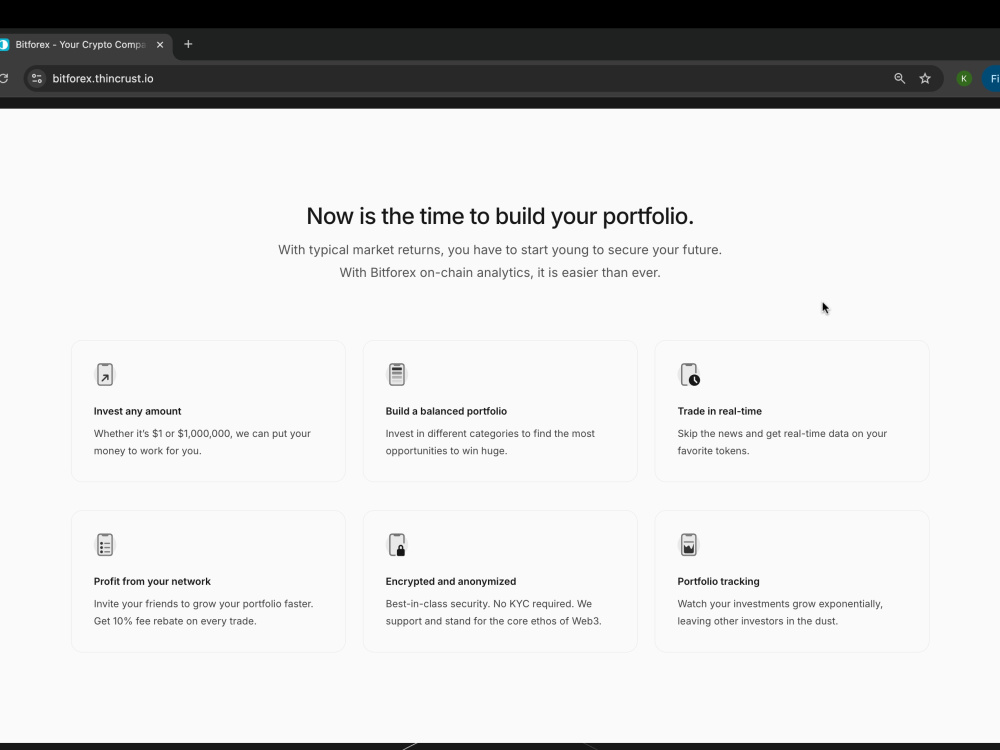Image resolution: width=1000 pixels, height=750 pixels.
Task: Click the 'Watch your investments grow' description
Action: (780, 612)
